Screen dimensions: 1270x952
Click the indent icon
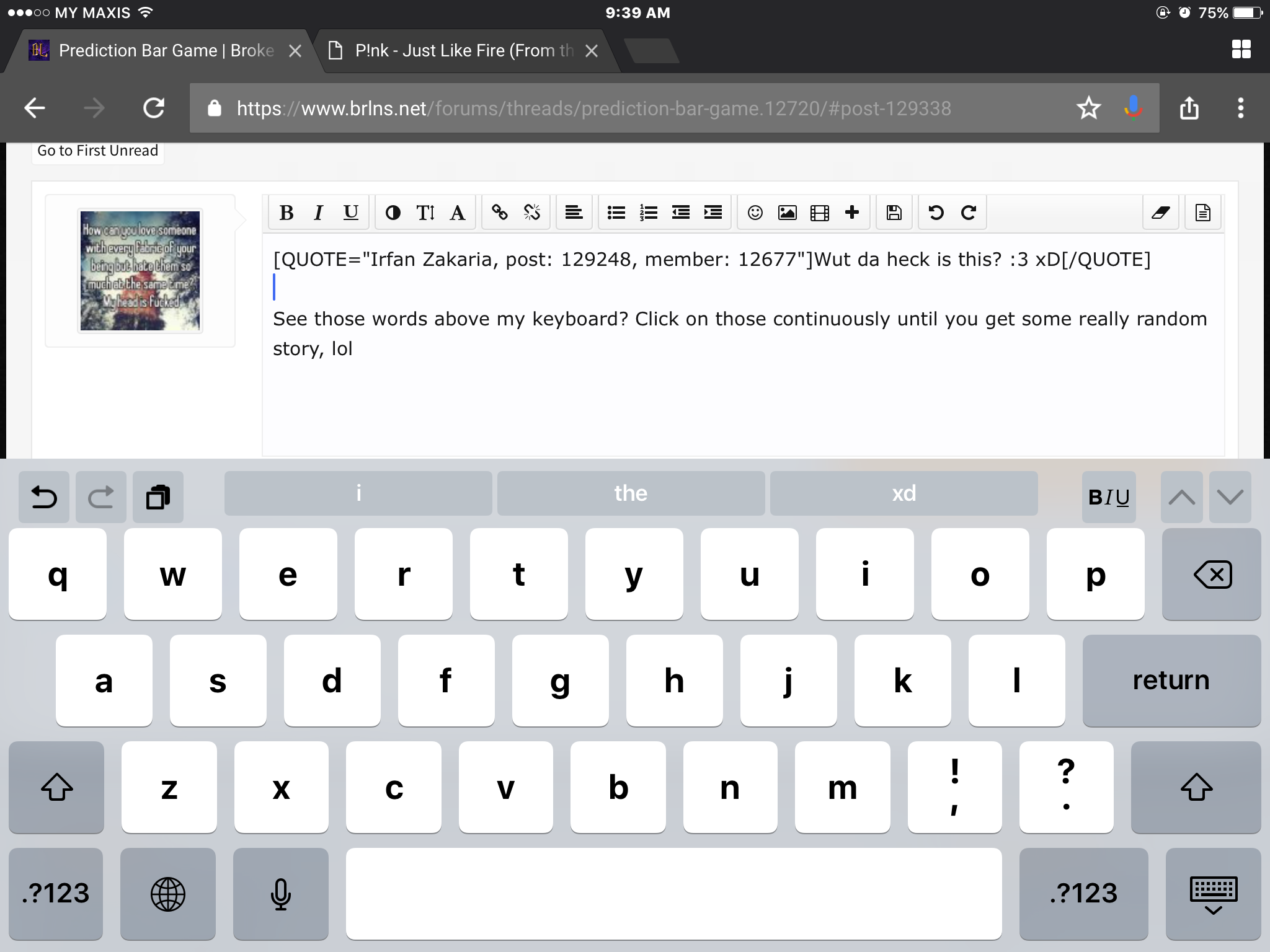point(713,213)
